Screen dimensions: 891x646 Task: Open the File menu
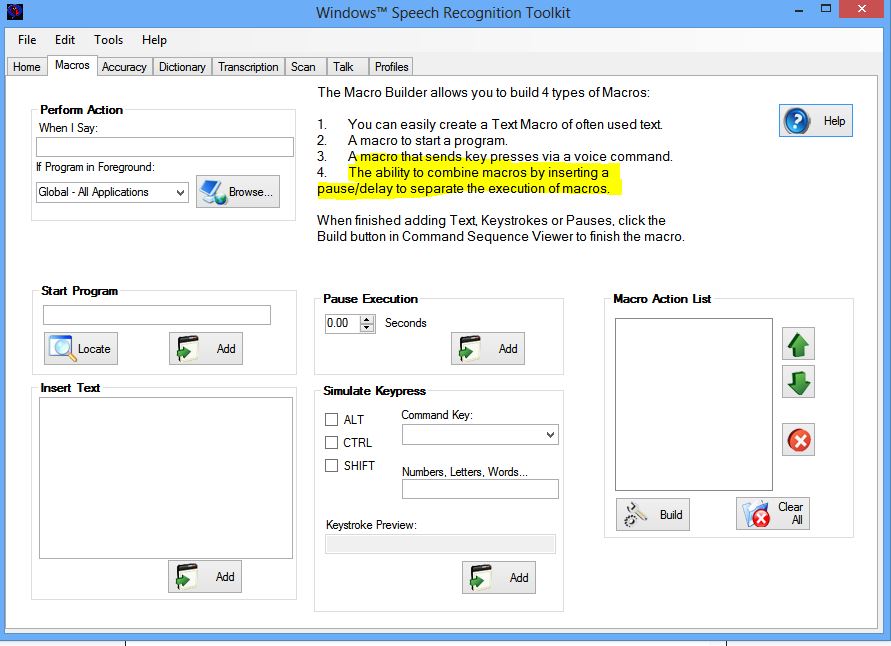(x=27, y=40)
